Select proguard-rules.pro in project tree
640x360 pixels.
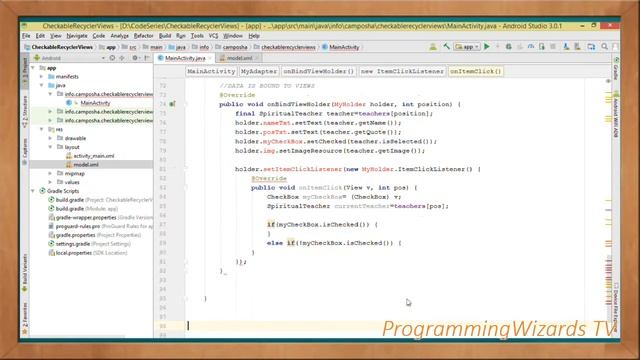(78, 226)
